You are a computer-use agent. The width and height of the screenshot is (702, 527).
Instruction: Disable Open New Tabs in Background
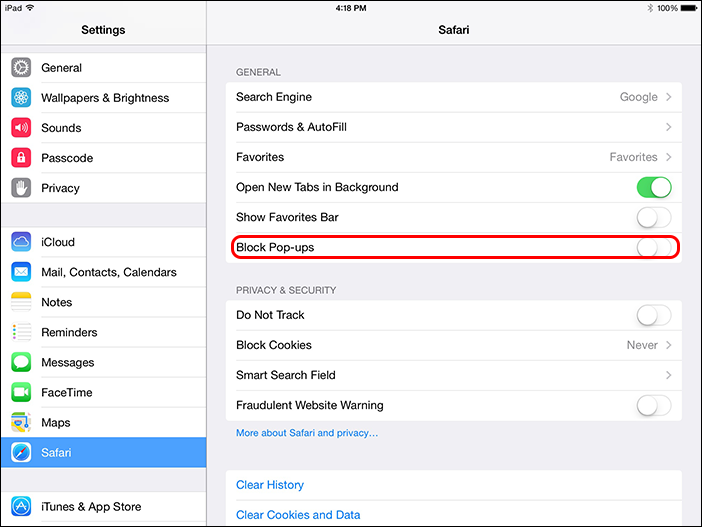[653, 187]
